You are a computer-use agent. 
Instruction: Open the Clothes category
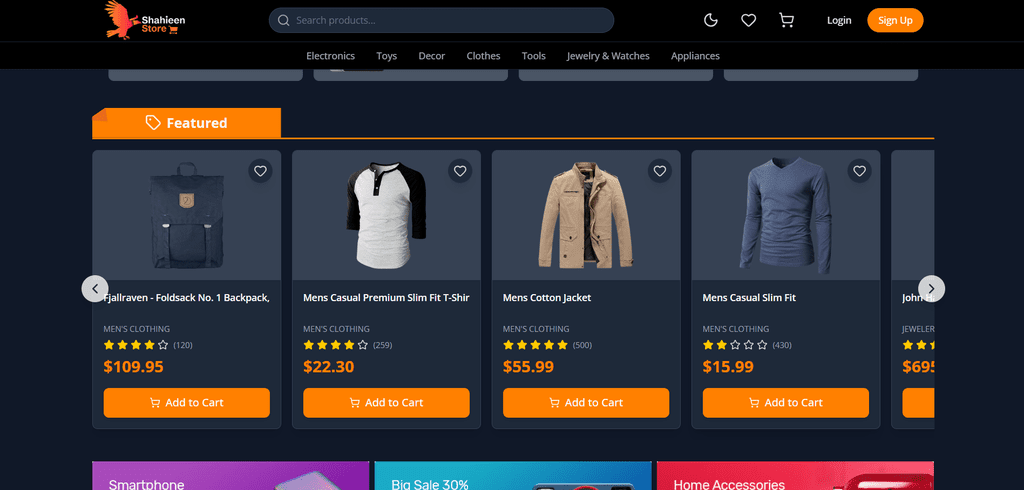483,56
